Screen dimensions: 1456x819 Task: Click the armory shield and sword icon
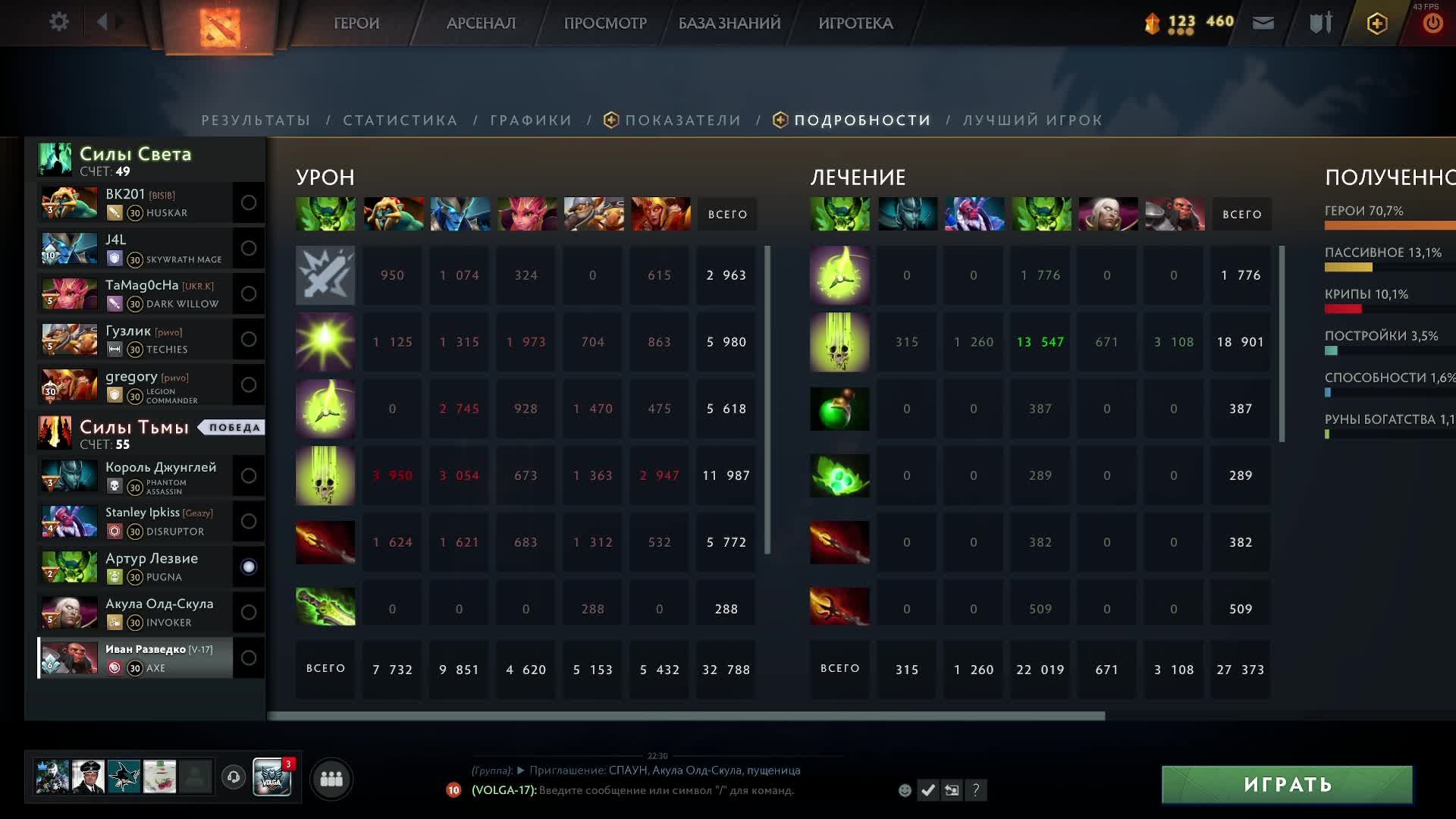click(1321, 24)
